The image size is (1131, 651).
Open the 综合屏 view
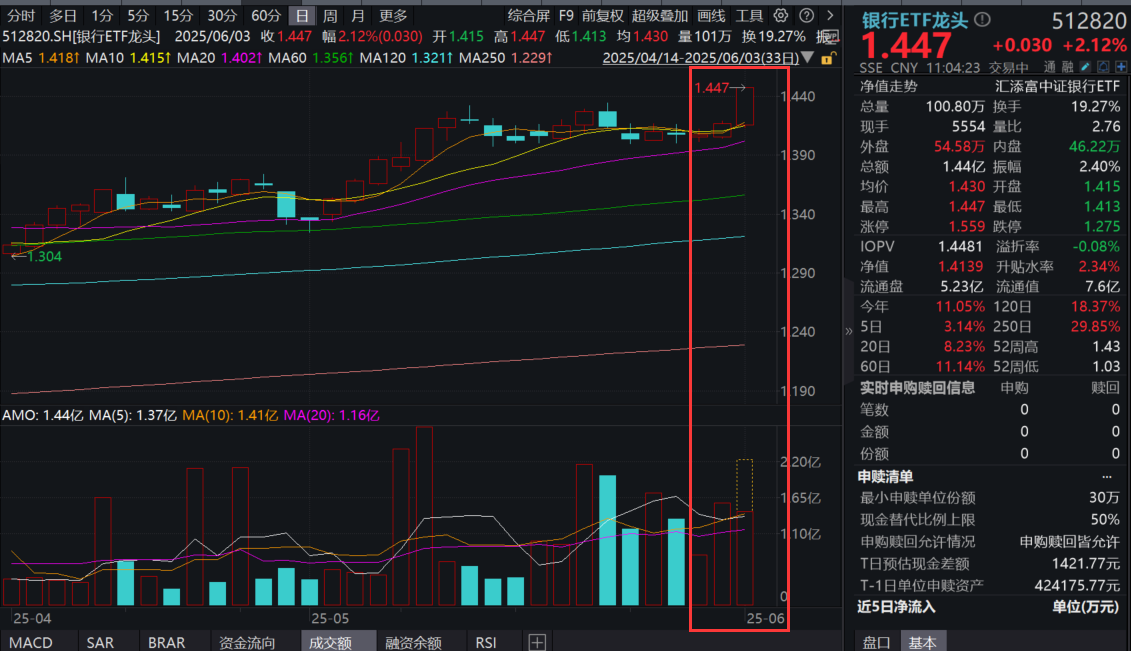coord(529,15)
